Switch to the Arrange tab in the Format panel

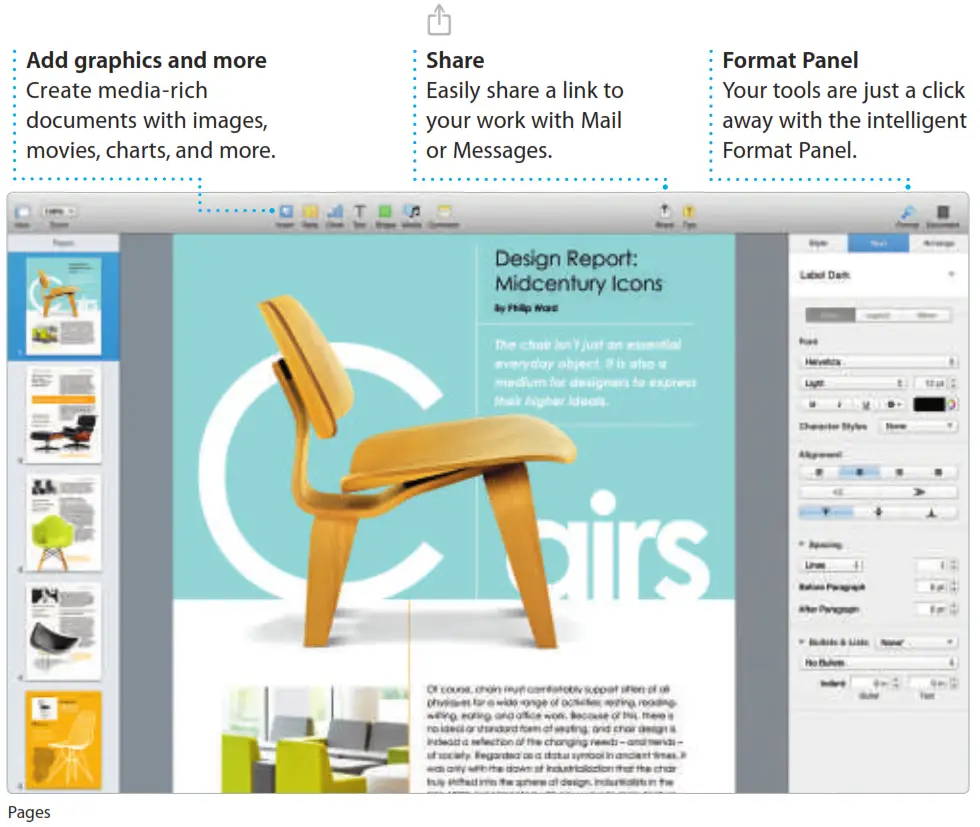click(x=939, y=243)
